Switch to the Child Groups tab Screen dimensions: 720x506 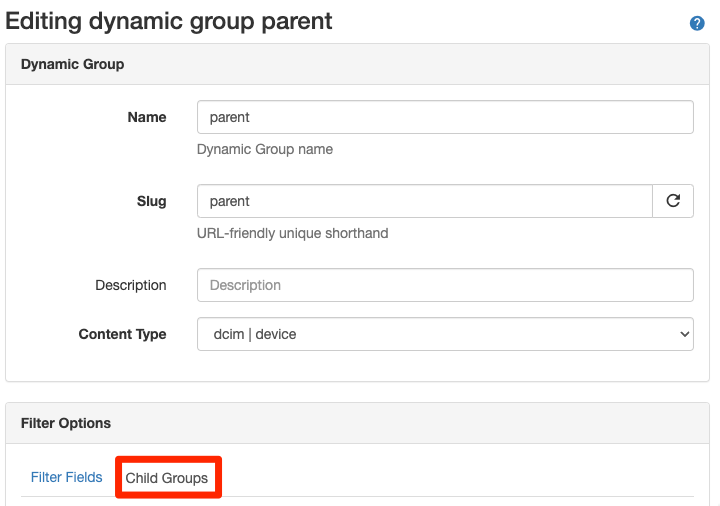[x=167, y=478]
